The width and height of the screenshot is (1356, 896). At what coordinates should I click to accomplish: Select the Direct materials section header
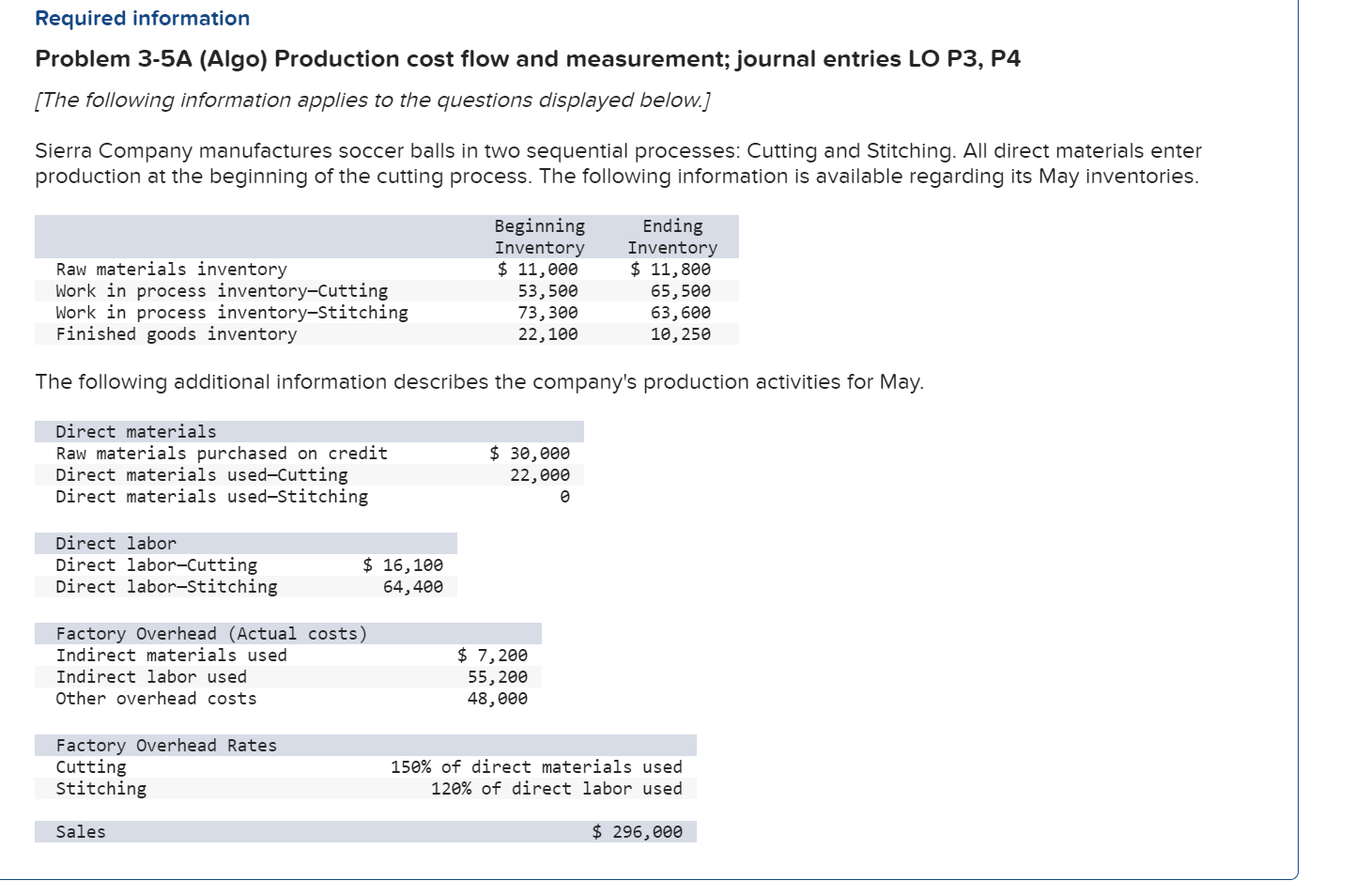click(134, 431)
